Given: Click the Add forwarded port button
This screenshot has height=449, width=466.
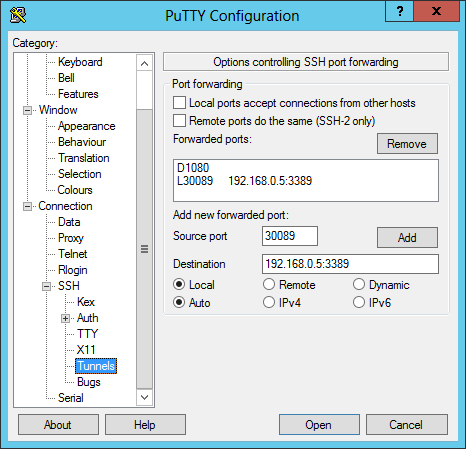Looking at the screenshot, I should (407, 238).
